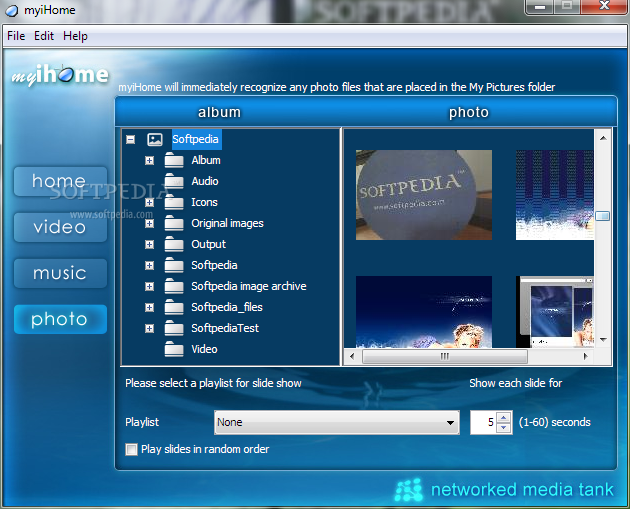Viewport: 630px width, 509px height.
Task: Switch to the video section
Action: click(x=60, y=227)
